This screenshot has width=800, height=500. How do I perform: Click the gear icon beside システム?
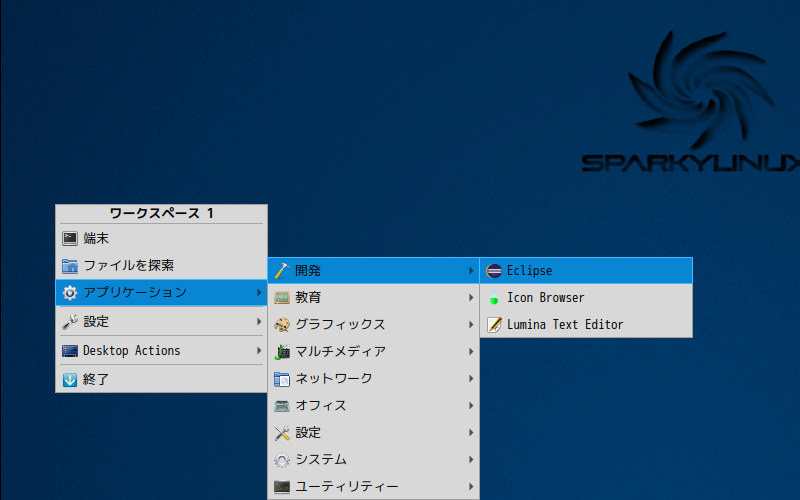[x=282, y=460]
